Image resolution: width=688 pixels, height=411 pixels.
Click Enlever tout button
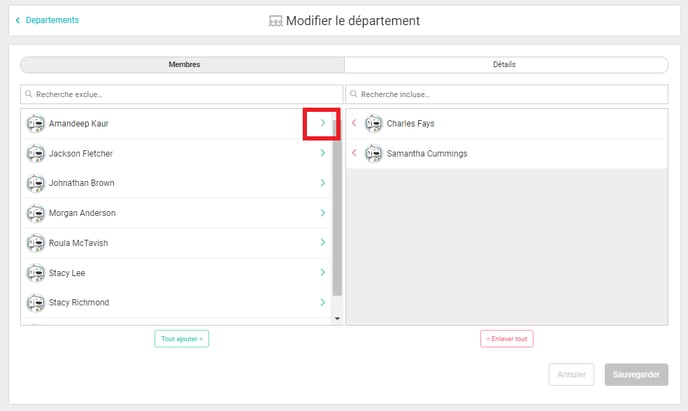pos(507,339)
